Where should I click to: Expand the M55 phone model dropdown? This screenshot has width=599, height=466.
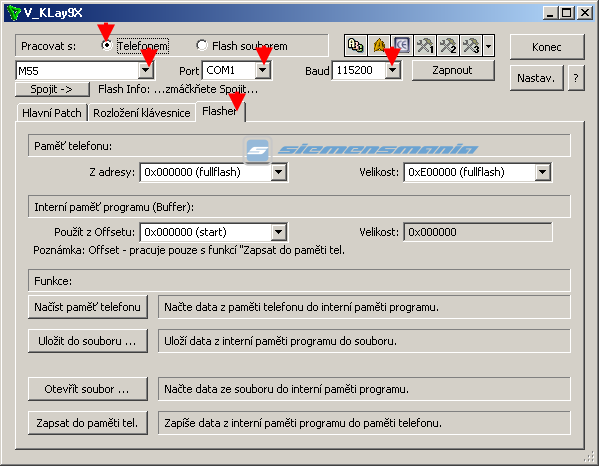coord(146,71)
